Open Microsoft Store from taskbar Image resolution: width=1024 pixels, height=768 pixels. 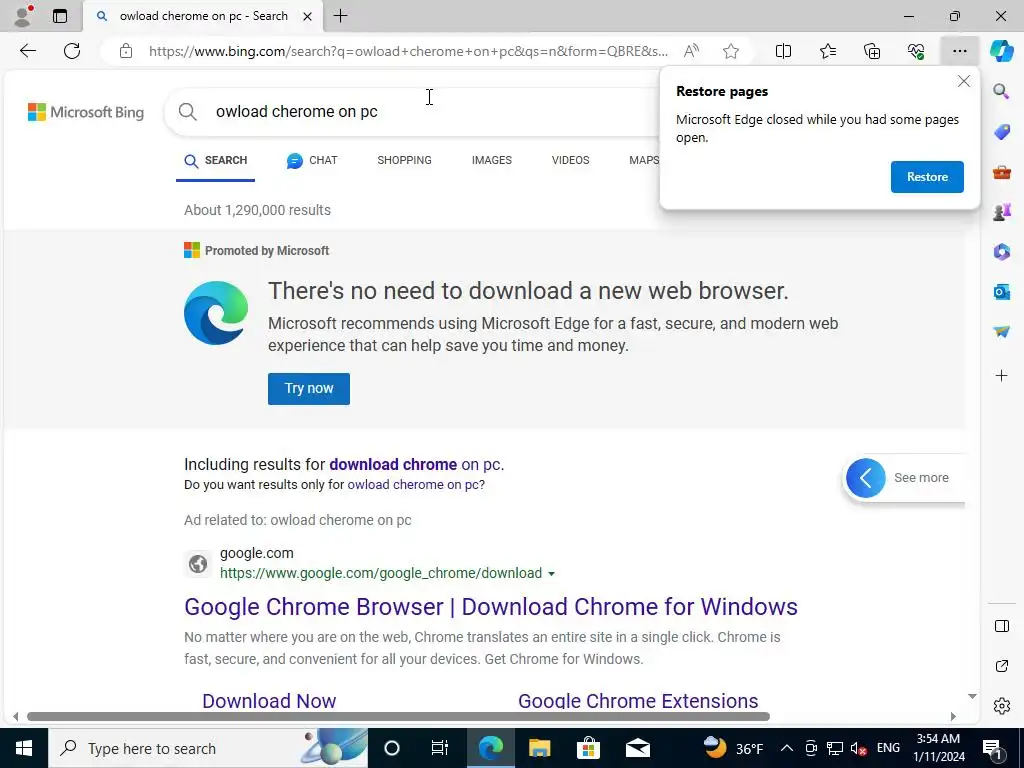[x=588, y=748]
